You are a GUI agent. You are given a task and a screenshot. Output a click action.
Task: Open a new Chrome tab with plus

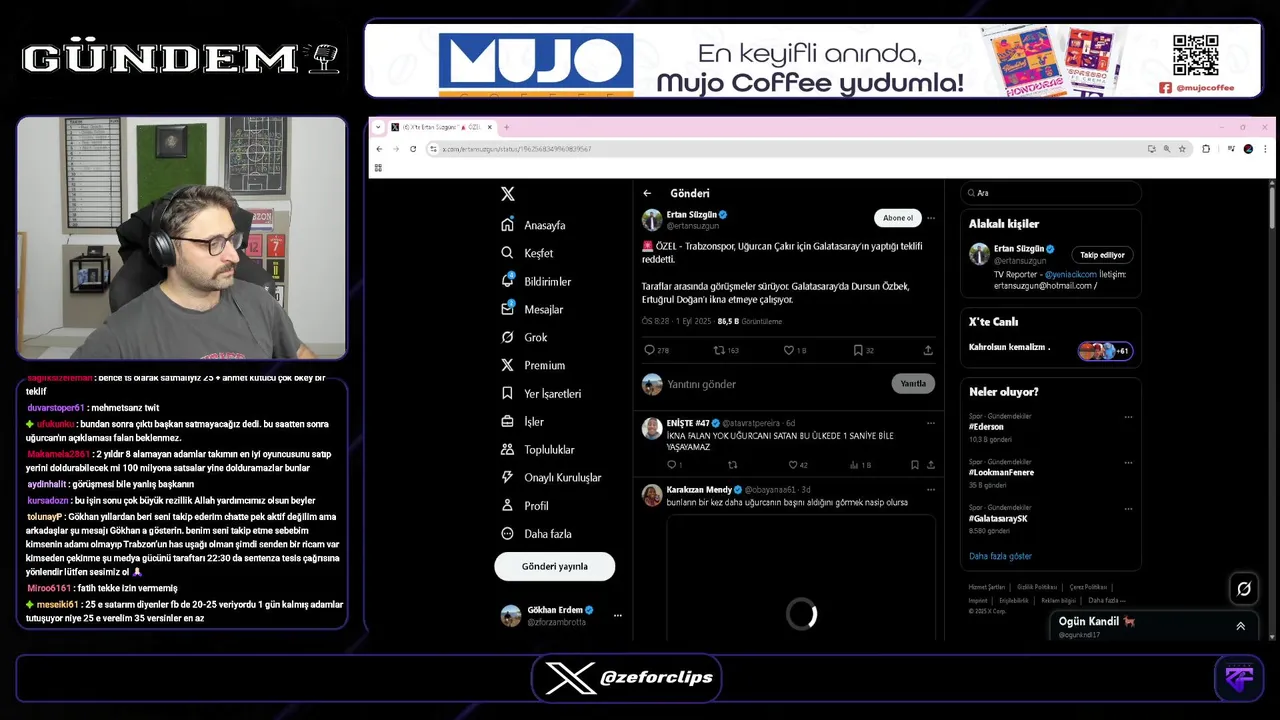506,127
